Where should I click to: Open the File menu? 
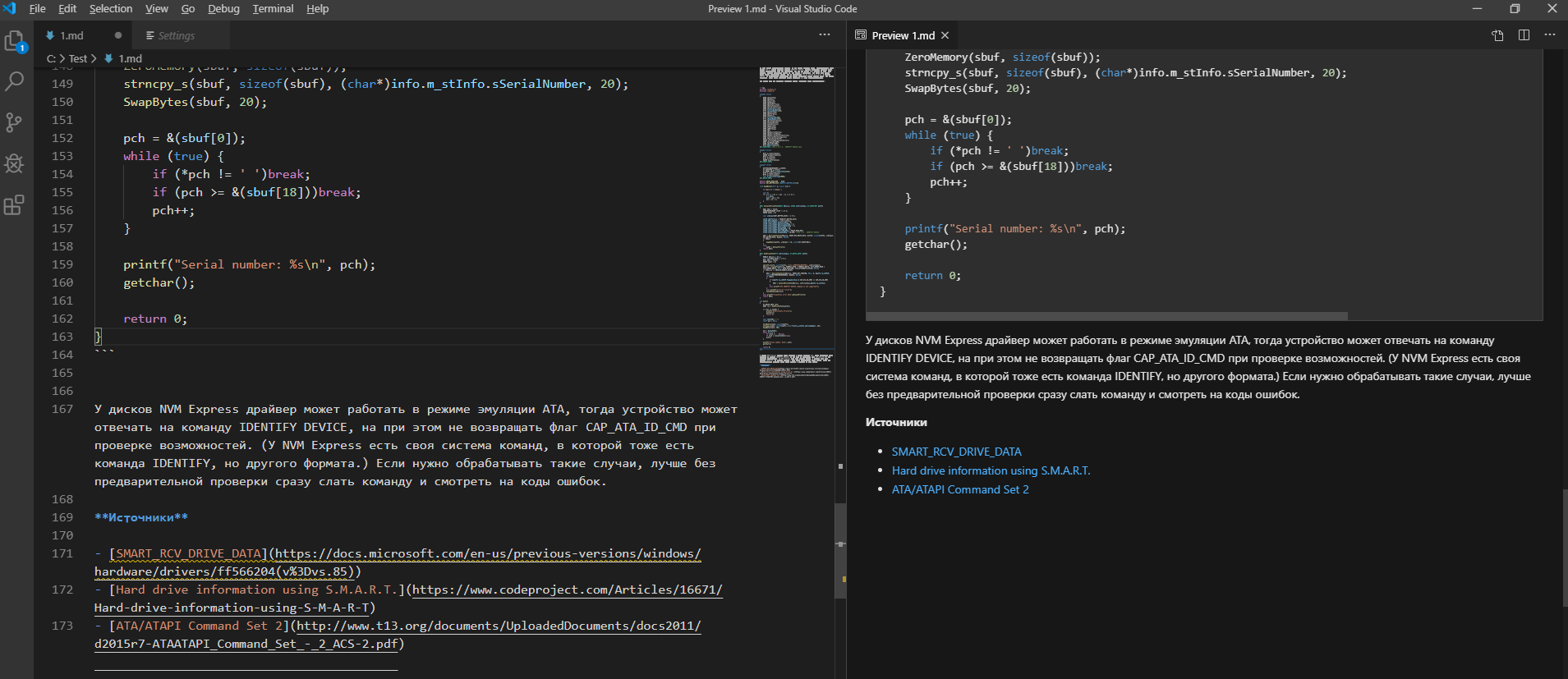[38, 8]
